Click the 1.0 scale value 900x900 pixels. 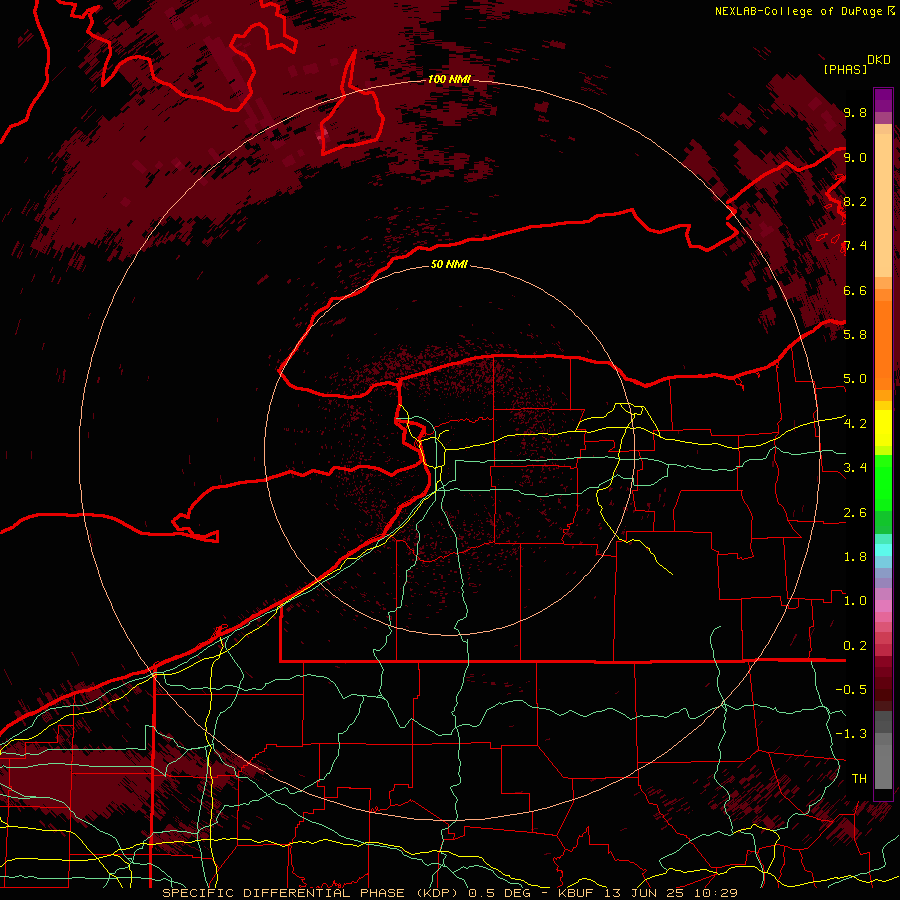[x=855, y=601]
